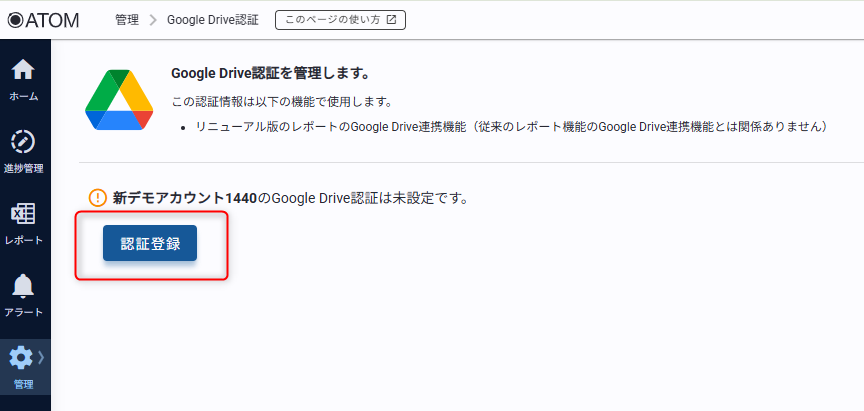This screenshot has width=864, height=411.
Task: Open the アラート bell icon
Action: 23,287
